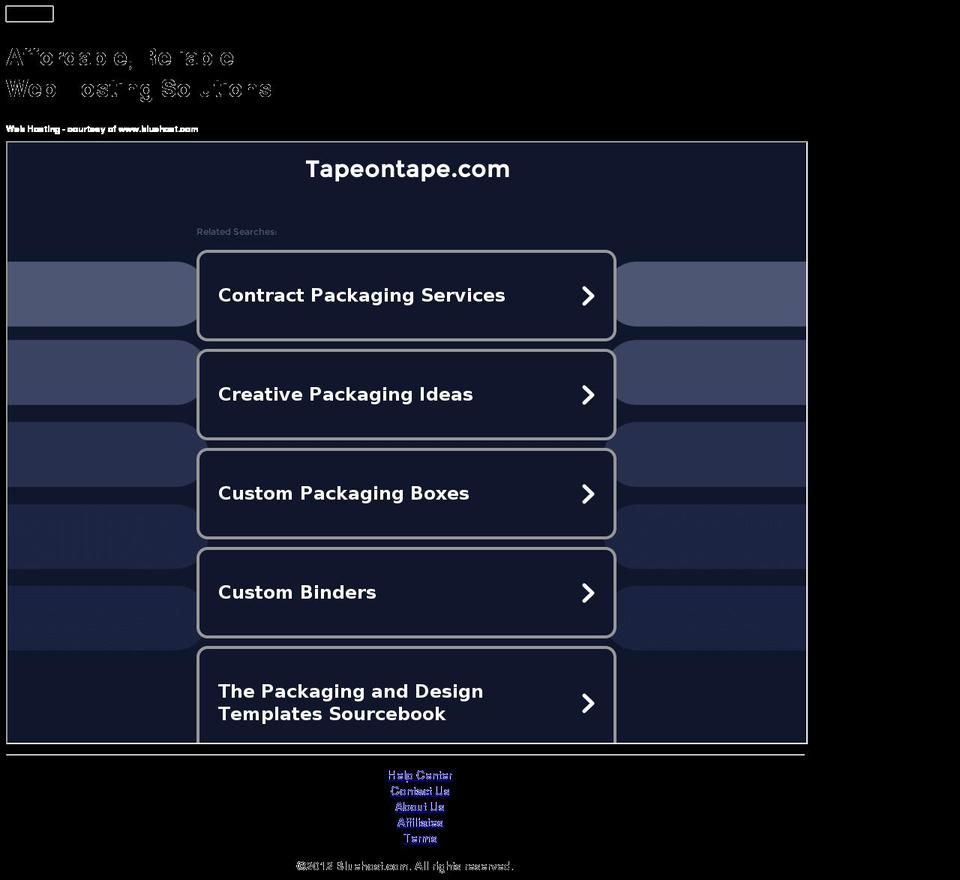Open The Packaging and Design Templates Sourcebook
This screenshot has height=880, width=960.
pos(406,695)
